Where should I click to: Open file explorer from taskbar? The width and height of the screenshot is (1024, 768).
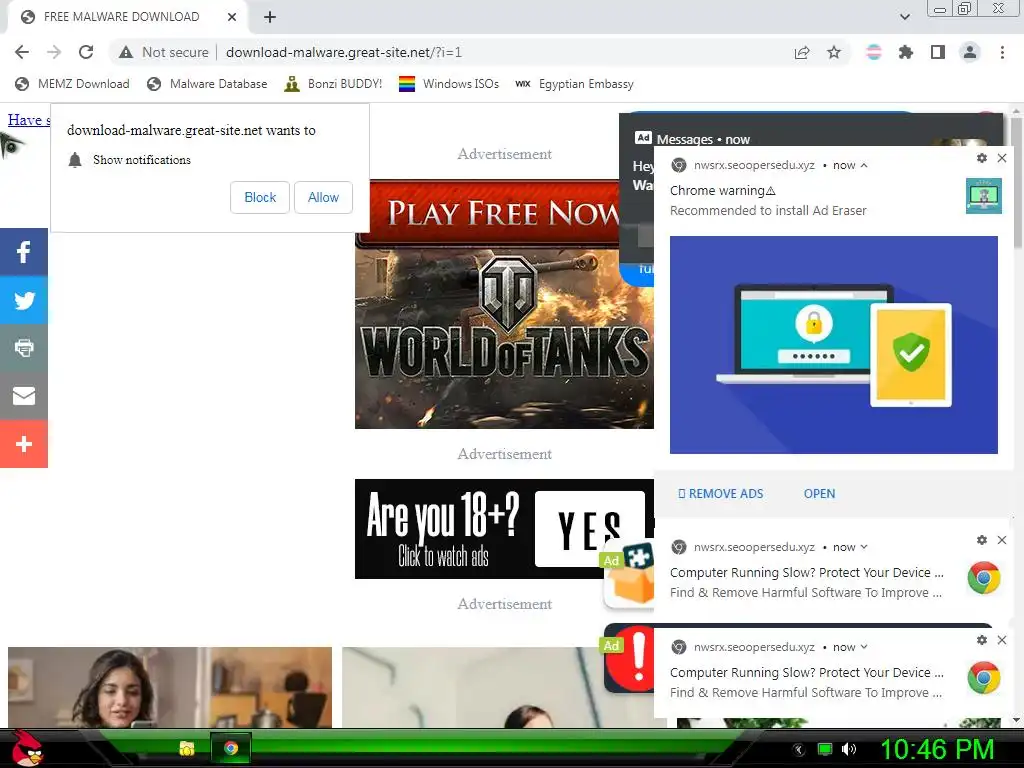tap(187, 748)
